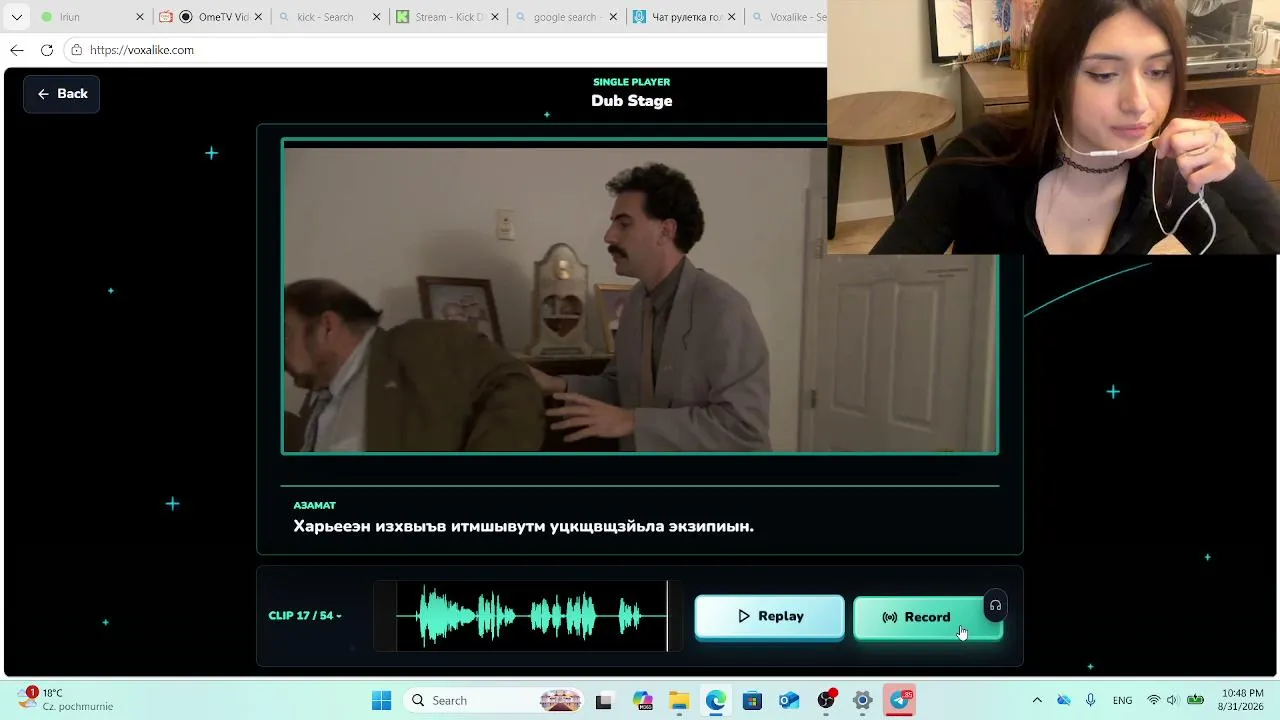Viewport: 1280px width, 720px height.
Task: Open the weather widget showing 18°C
Action: 66,699
